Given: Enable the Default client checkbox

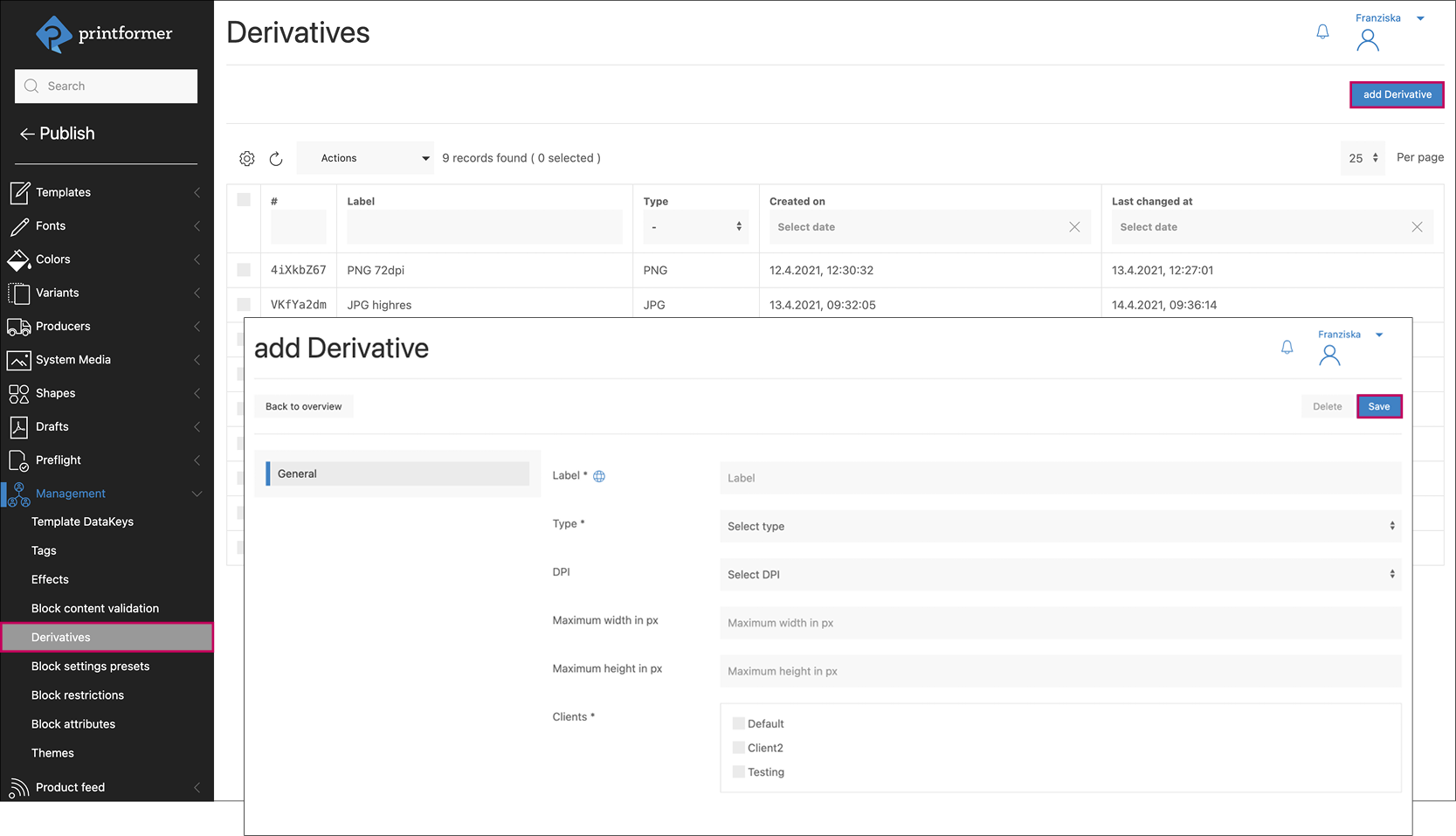Looking at the screenshot, I should [x=738, y=723].
